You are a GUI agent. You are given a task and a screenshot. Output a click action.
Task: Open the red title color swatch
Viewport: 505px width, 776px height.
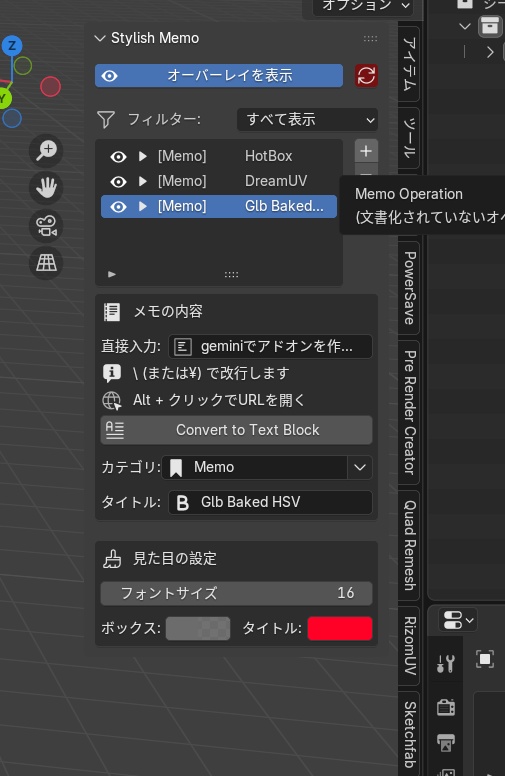340,629
